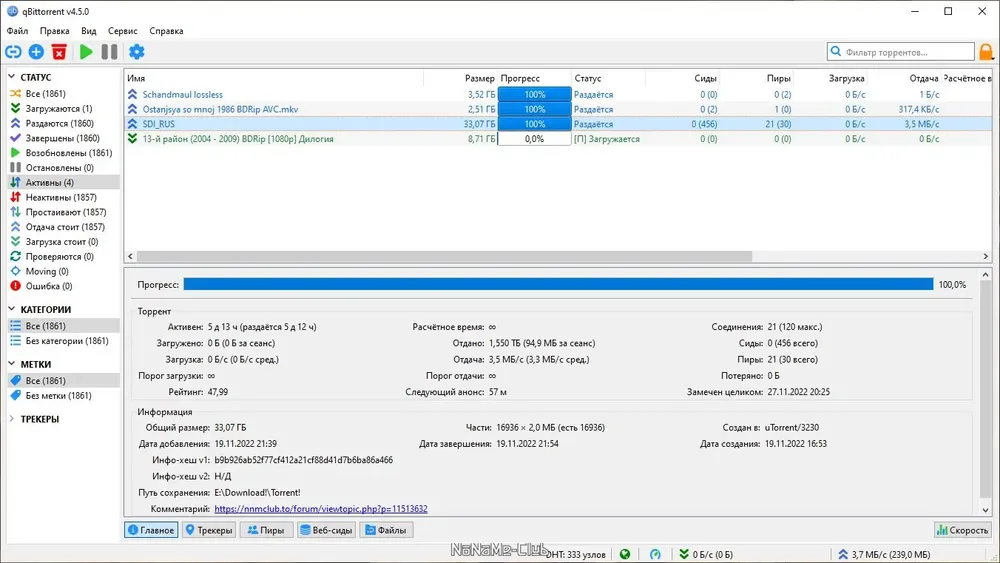This screenshot has height=563, width=1000.
Task: Switch to the Файлы tab
Action: pyautogui.click(x=386, y=530)
